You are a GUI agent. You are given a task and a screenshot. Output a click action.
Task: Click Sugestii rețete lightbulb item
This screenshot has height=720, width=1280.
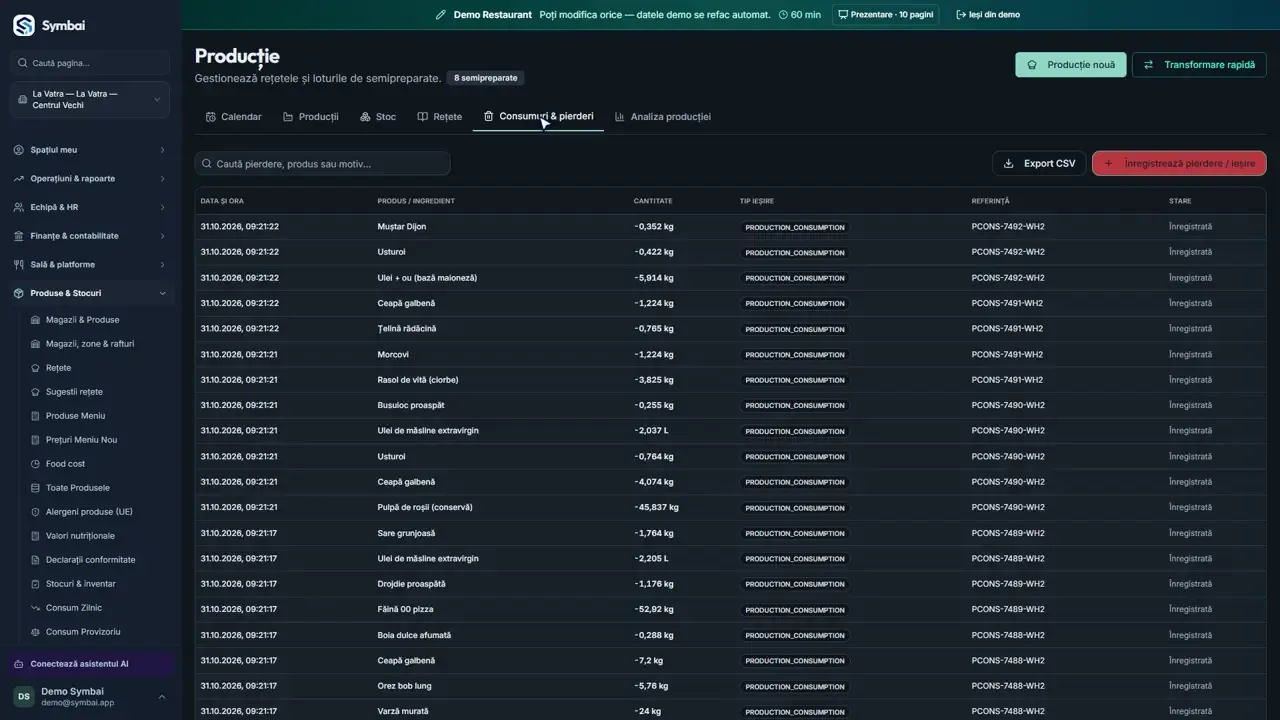tap(74, 392)
